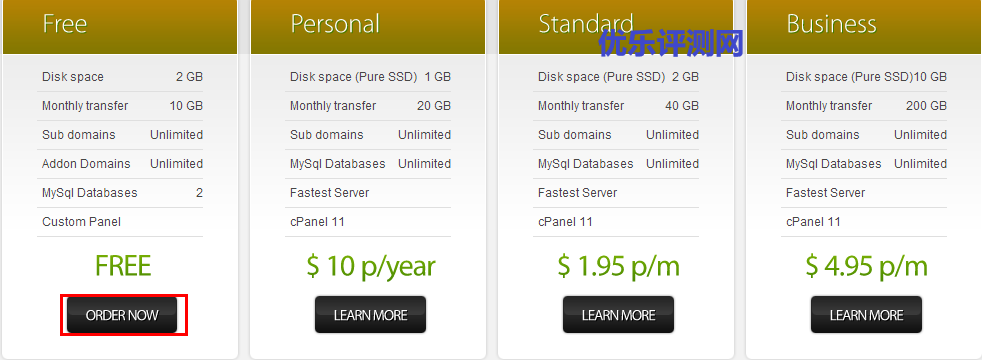
Task: Select the Business plan header
Action: pos(864,27)
